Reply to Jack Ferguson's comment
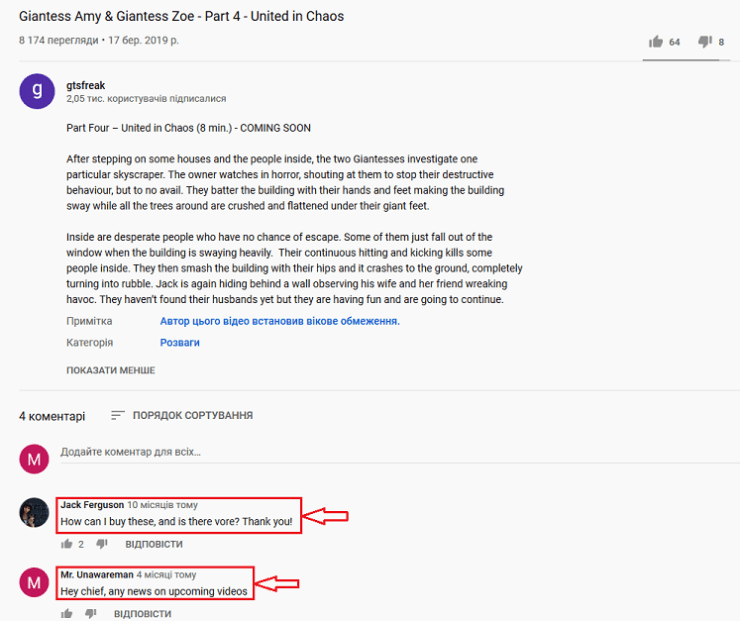This screenshot has height=621, width=740. [153, 544]
